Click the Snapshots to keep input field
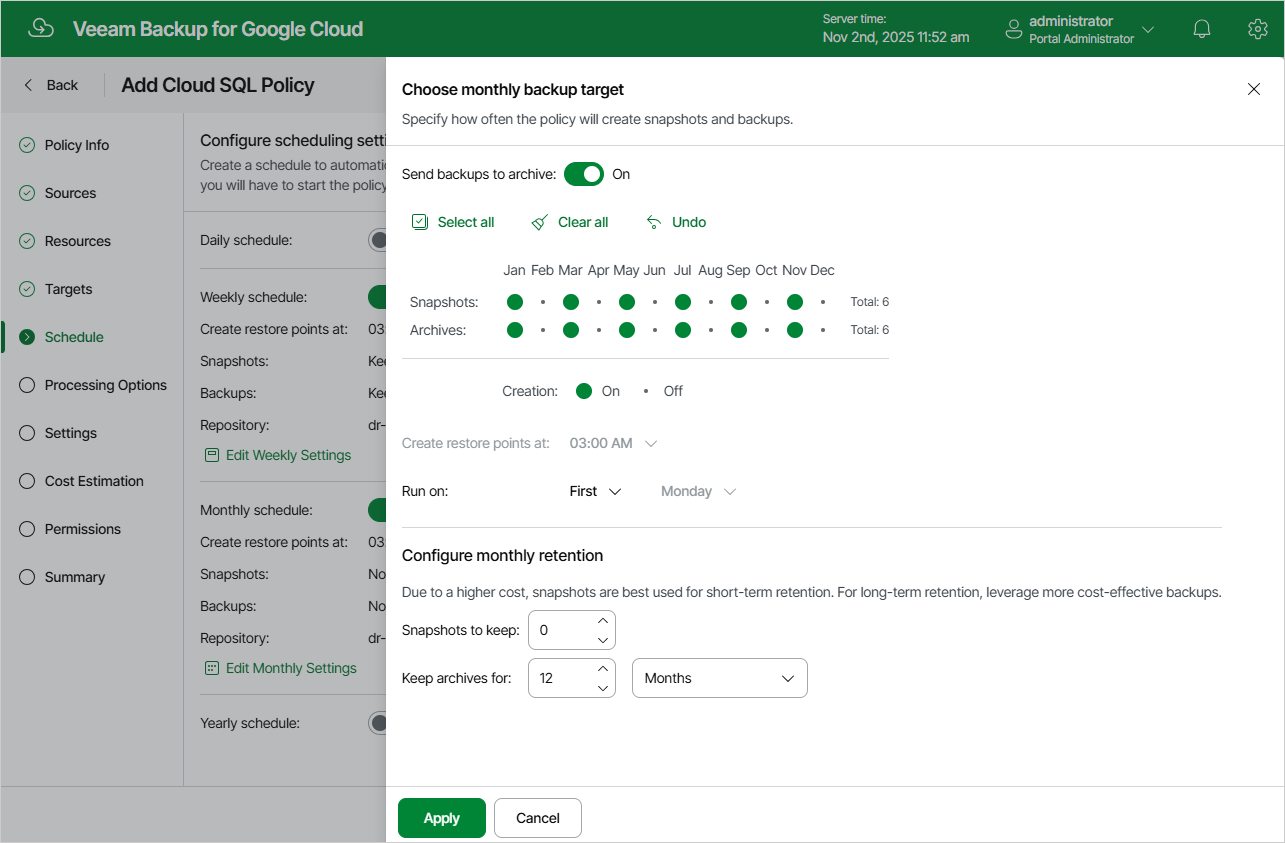Screen dimensions: 1285x843 (572, 630)
